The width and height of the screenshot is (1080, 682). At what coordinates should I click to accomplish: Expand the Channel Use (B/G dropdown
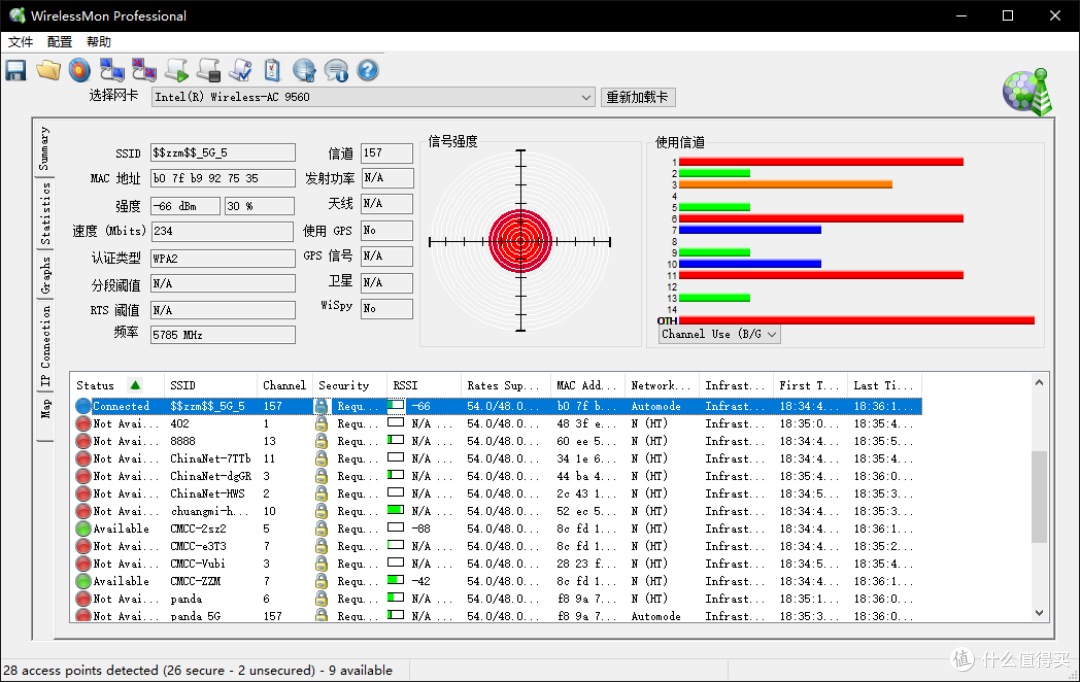point(719,334)
